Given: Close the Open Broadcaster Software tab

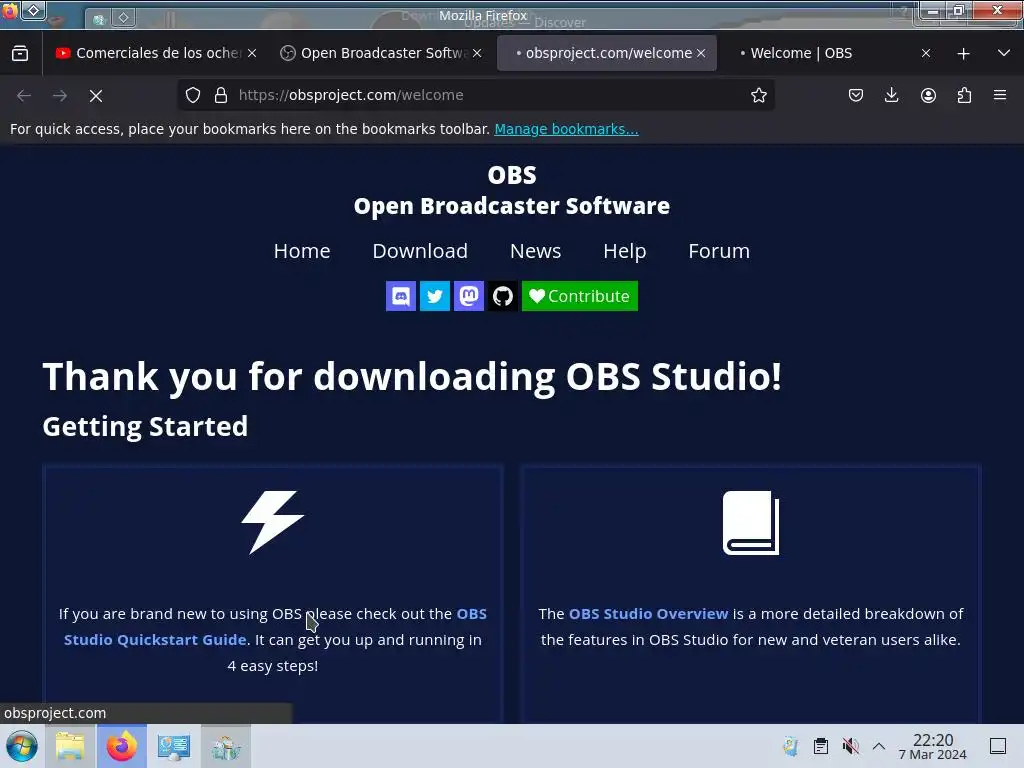Looking at the screenshot, I should (477, 53).
